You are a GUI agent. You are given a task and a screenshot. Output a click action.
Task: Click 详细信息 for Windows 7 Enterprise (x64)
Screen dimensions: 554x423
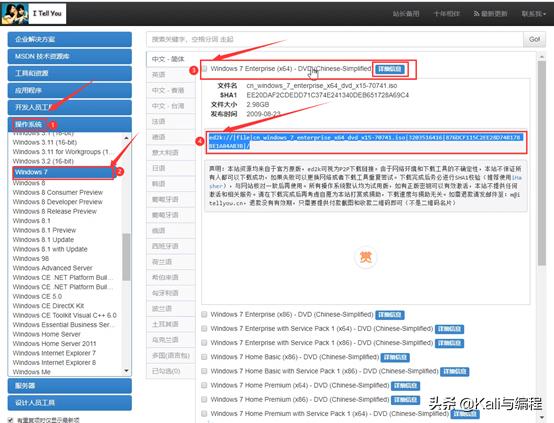pyautogui.click(x=390, y=69)
